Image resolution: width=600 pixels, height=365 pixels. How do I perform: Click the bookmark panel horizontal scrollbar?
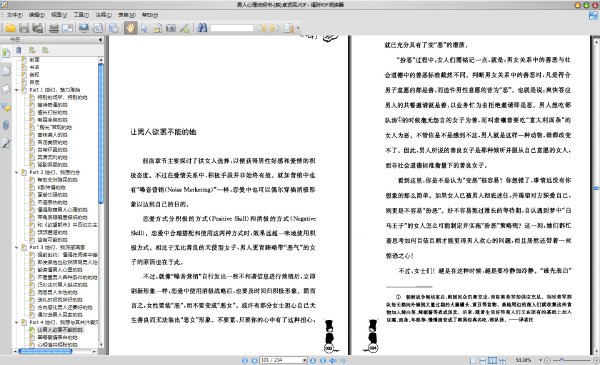tap(45, 351)
